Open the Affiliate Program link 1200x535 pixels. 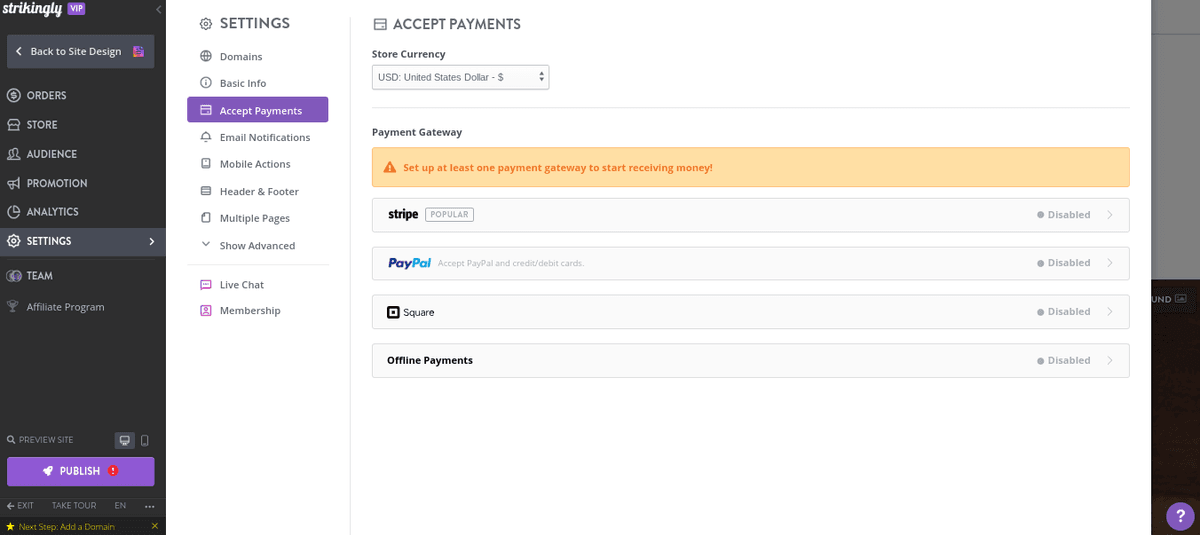(x=65, y=307)
